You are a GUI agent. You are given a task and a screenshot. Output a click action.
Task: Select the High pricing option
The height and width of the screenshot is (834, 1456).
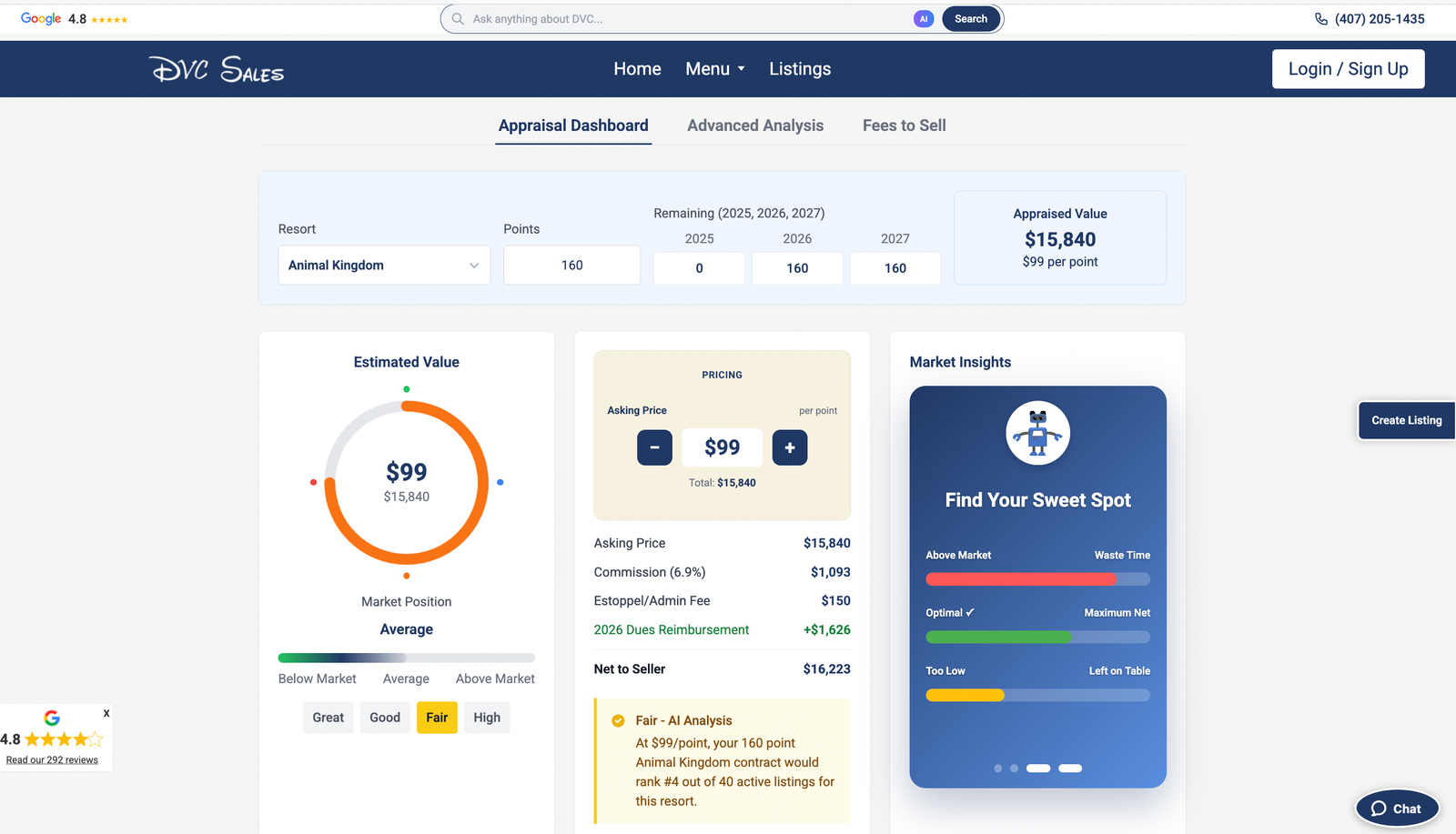[487, 718]
